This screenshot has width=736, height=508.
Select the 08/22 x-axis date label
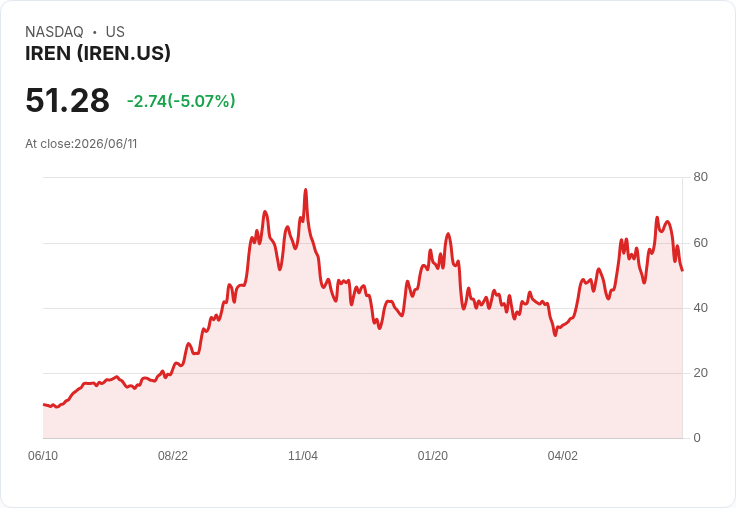click(173, 455)
